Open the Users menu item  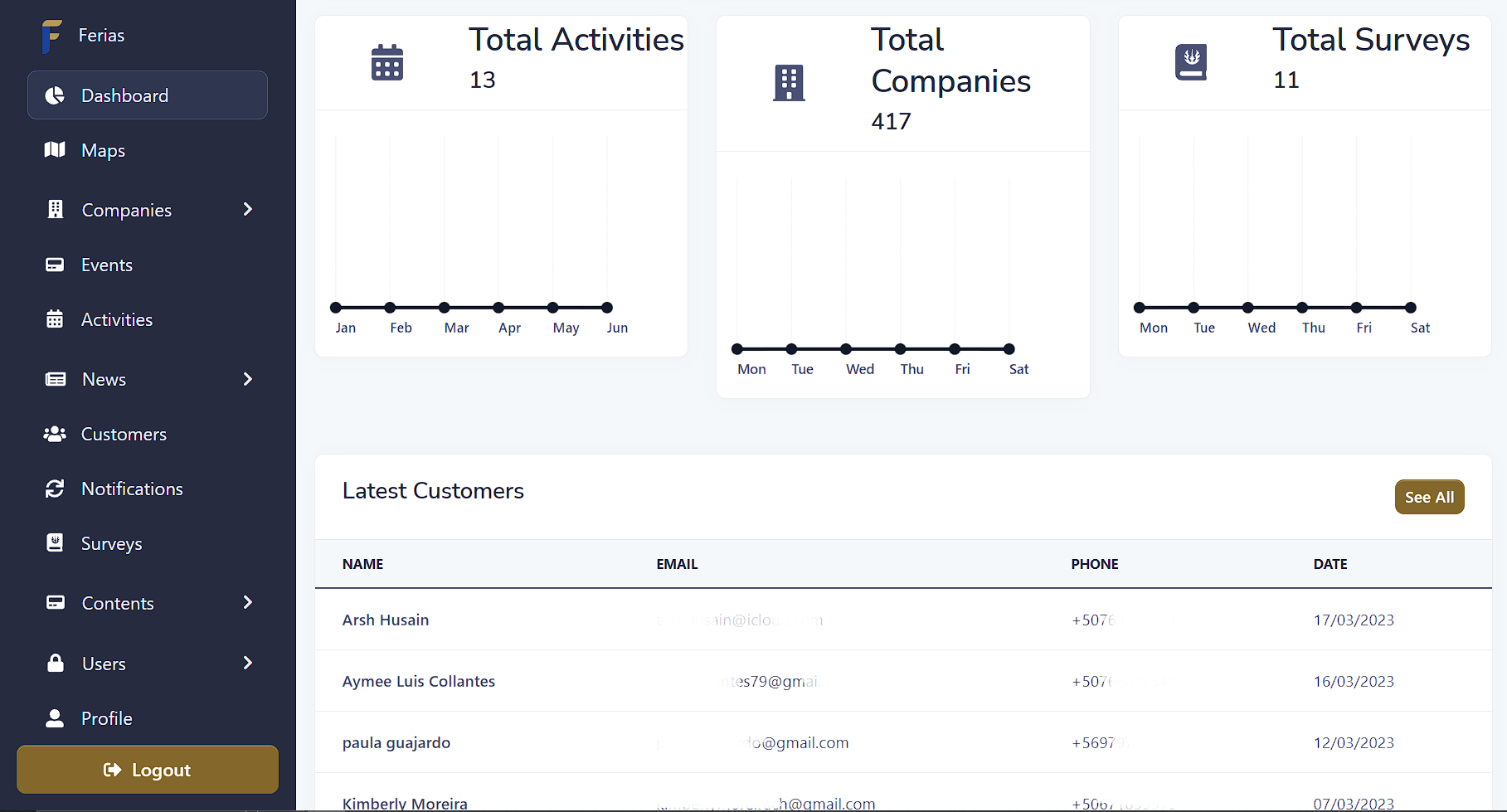point(105,664)
